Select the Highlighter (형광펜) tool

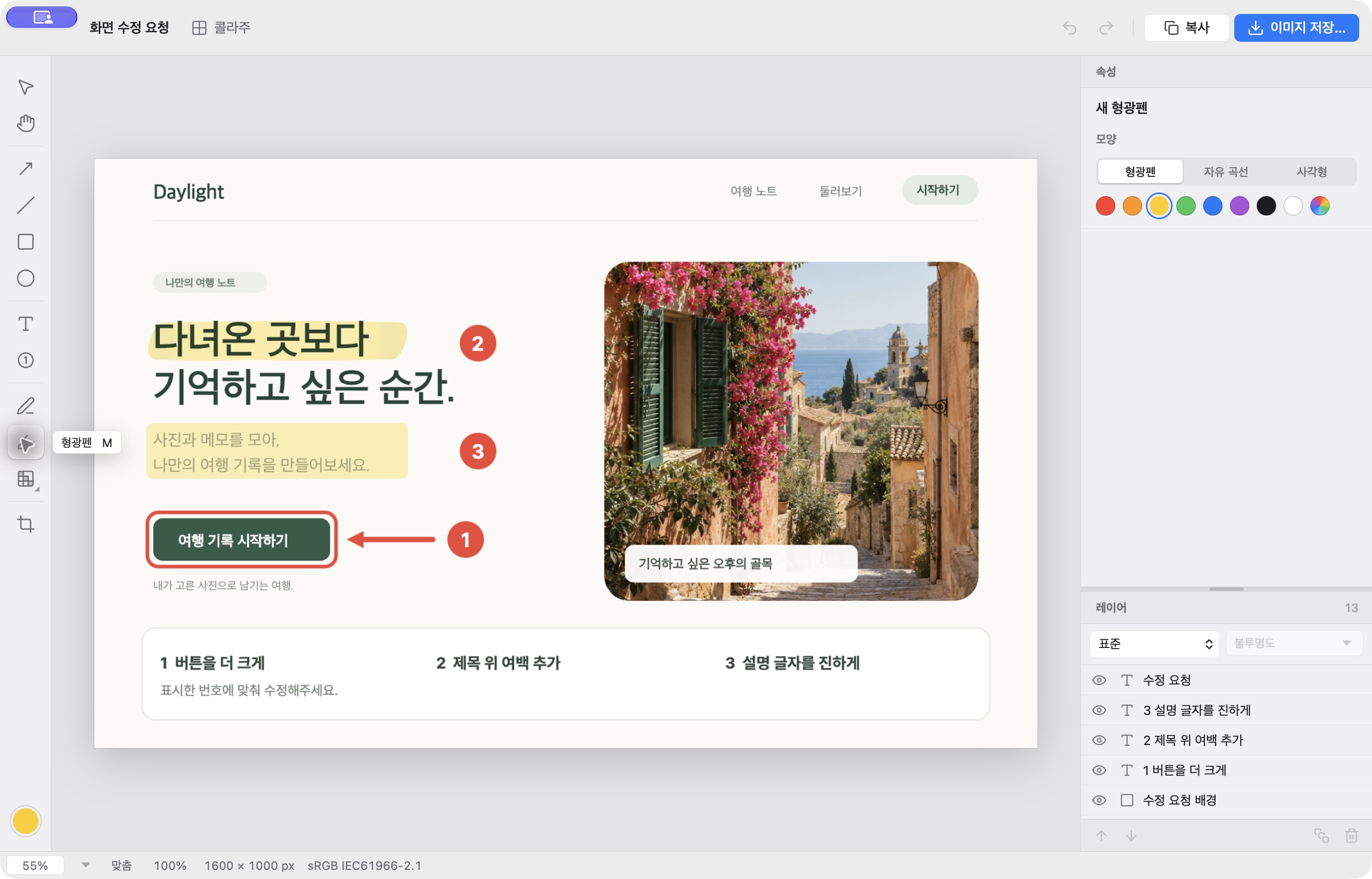(x=26, y=443)
